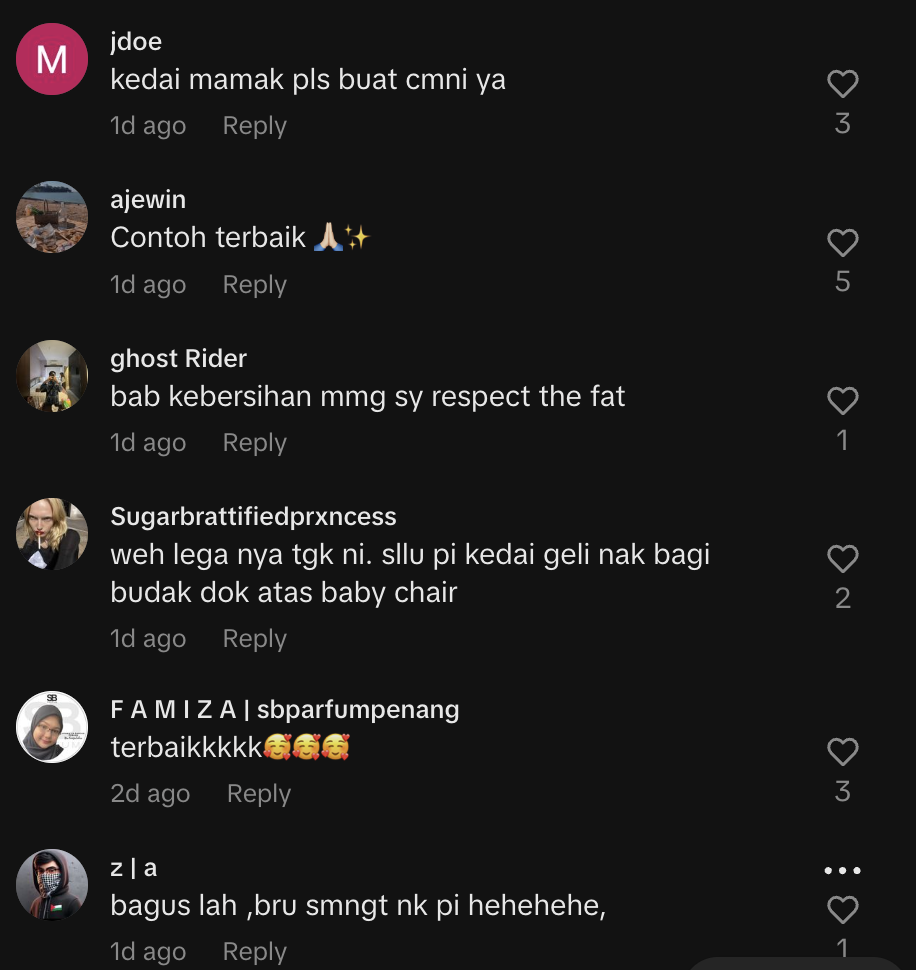This screenshot has height=970, width=916.
Task: Reply to the baby chair comment
Action: tap(254, 639)
